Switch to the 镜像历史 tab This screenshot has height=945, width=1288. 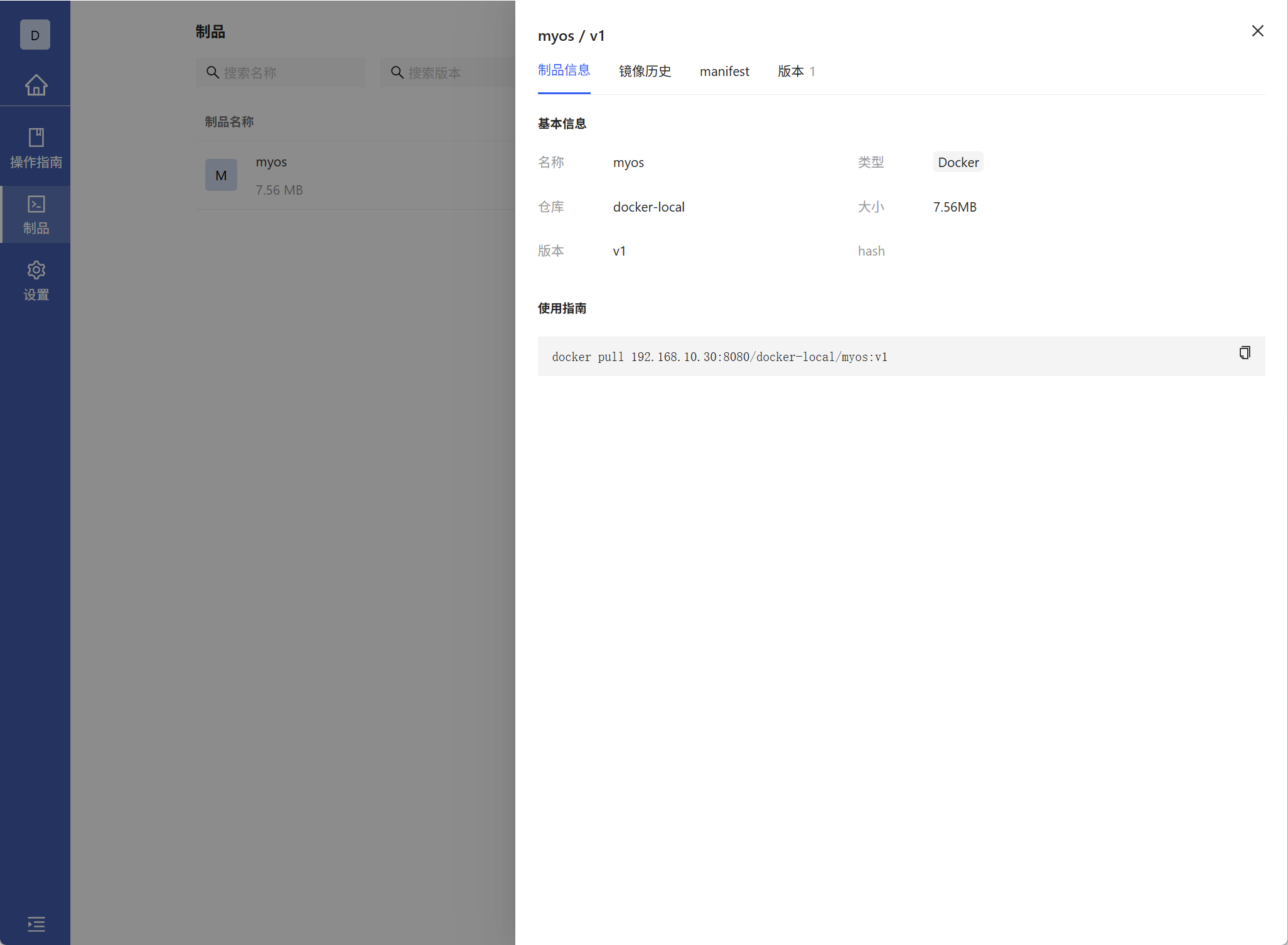click(x=645, y=72)
